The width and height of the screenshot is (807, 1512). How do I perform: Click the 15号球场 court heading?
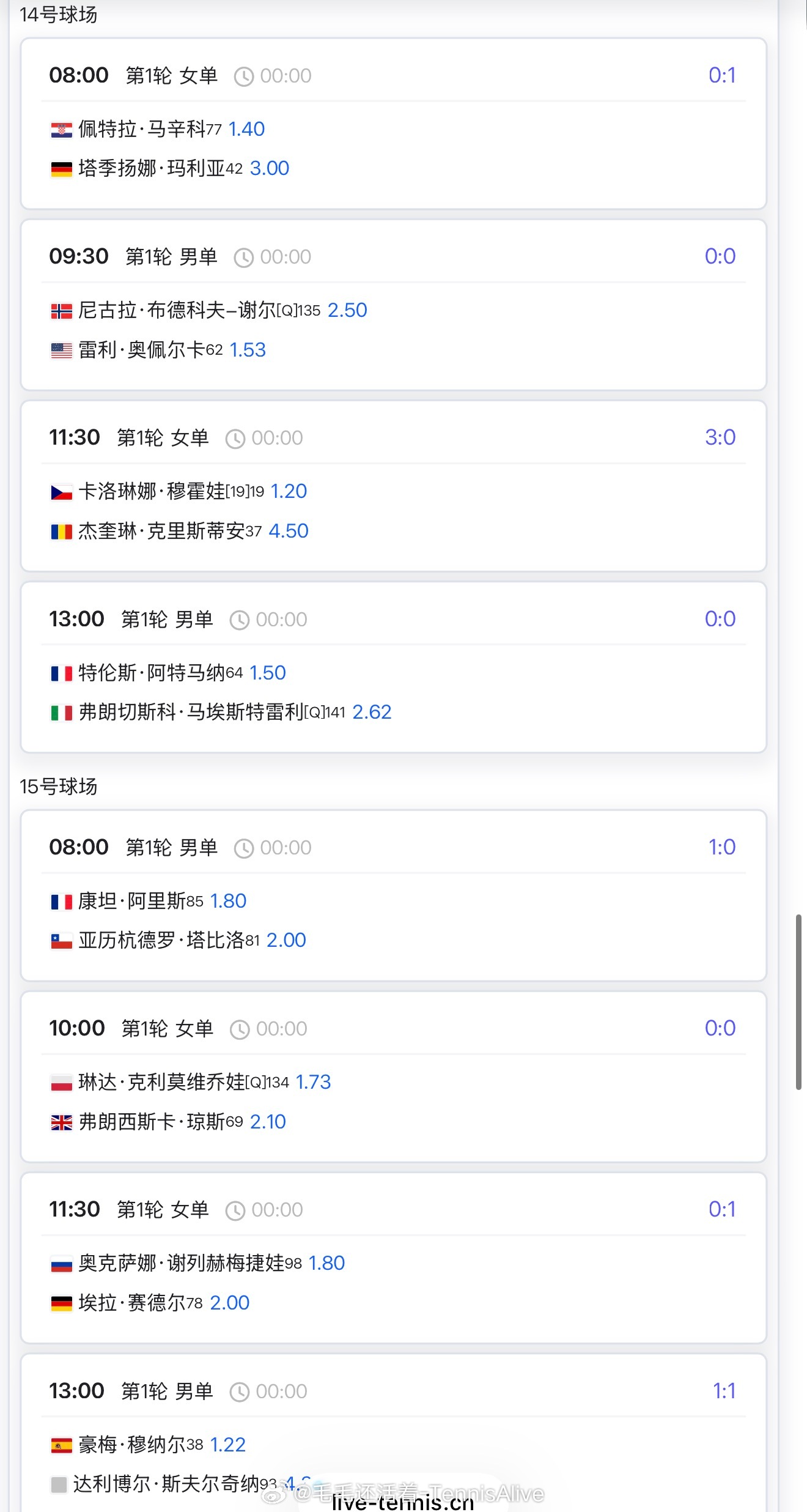[59, 787]
